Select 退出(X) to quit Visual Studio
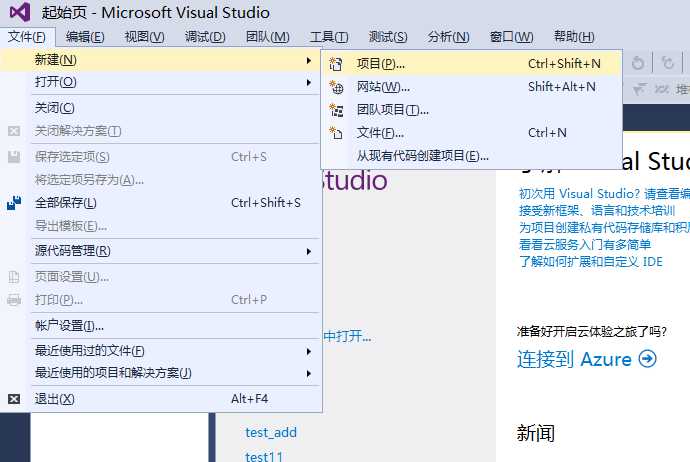The width and height of the screenshot is (690, 462). tap(161, 399)
